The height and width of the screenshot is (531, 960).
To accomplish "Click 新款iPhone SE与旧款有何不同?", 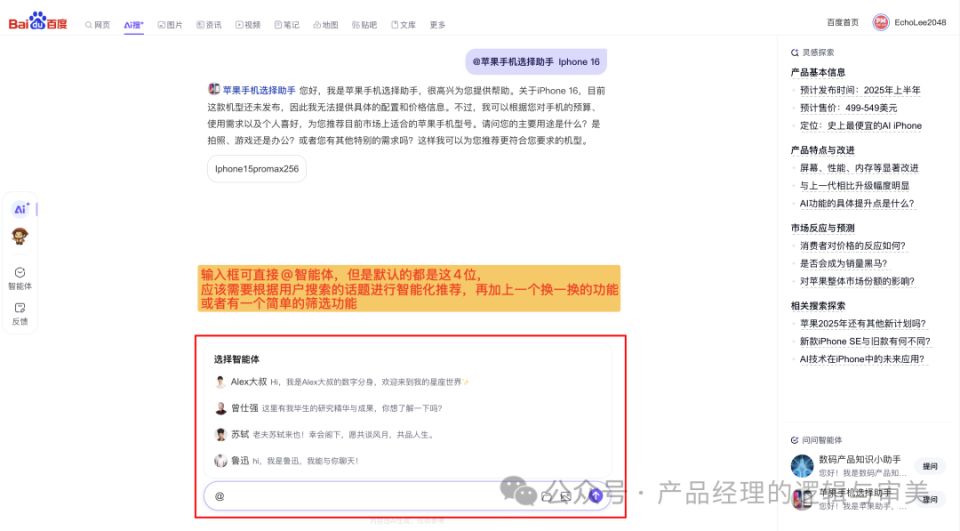I will coord(865,341).
